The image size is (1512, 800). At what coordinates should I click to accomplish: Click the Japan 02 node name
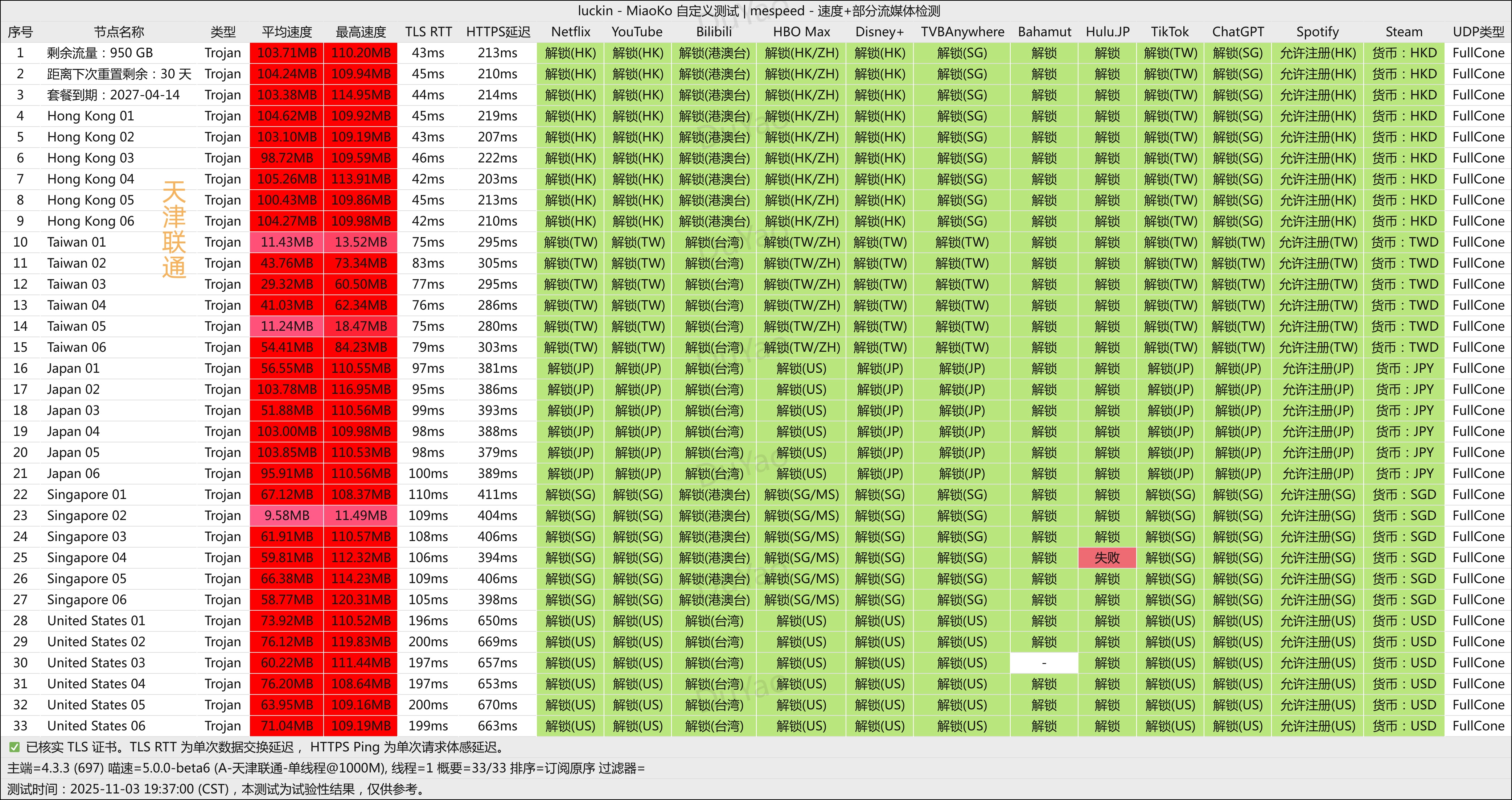(x=73, y=389)
